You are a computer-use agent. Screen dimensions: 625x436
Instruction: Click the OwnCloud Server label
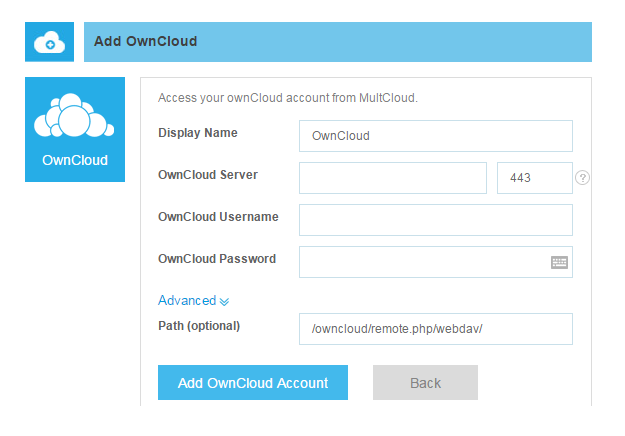tap(208, 175)
